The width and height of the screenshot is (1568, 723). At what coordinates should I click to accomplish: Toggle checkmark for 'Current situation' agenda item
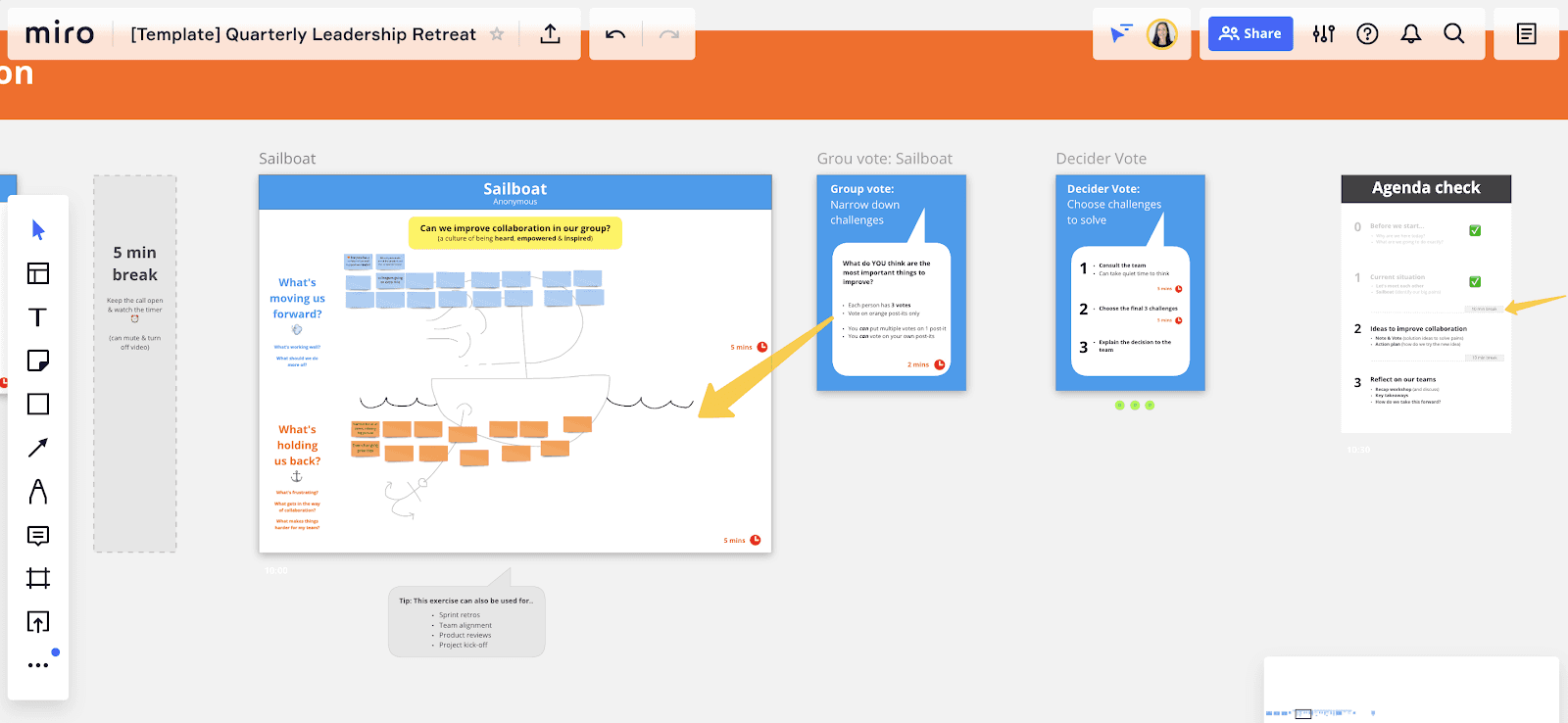tap(1475, 281)
